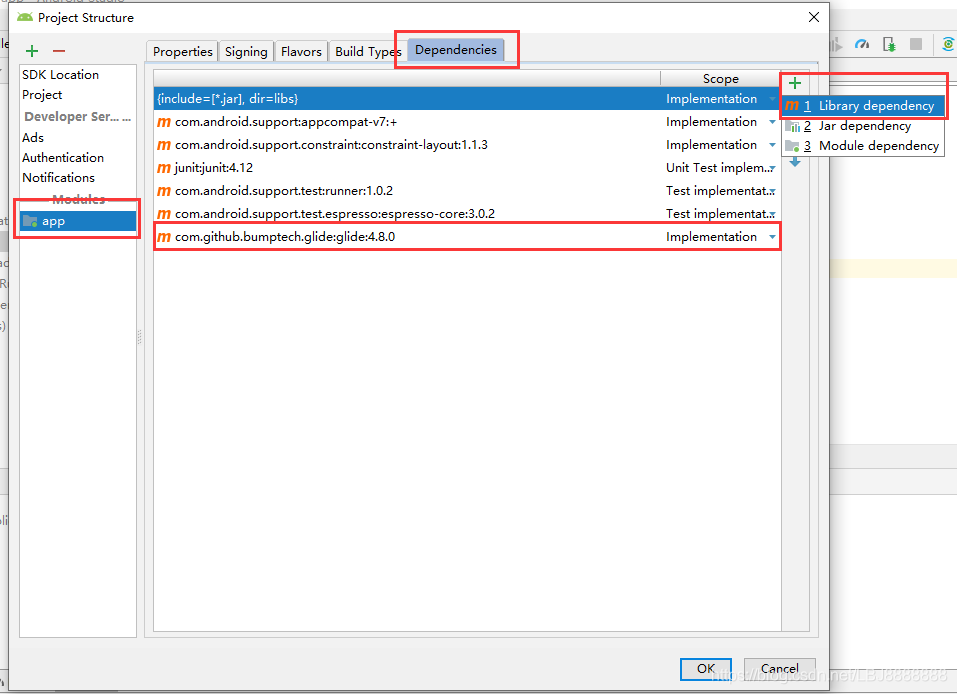Click the sidebar splitter handle dots
Viewport: 957px width, 694px height.
(x=139, y=337)
